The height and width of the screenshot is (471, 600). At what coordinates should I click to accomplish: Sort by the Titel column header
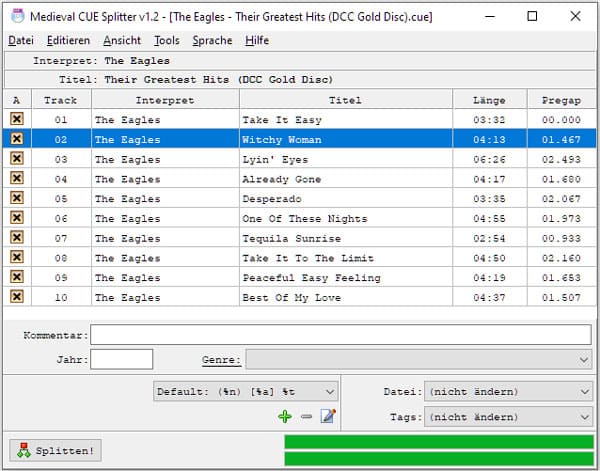tap(346, 100)
